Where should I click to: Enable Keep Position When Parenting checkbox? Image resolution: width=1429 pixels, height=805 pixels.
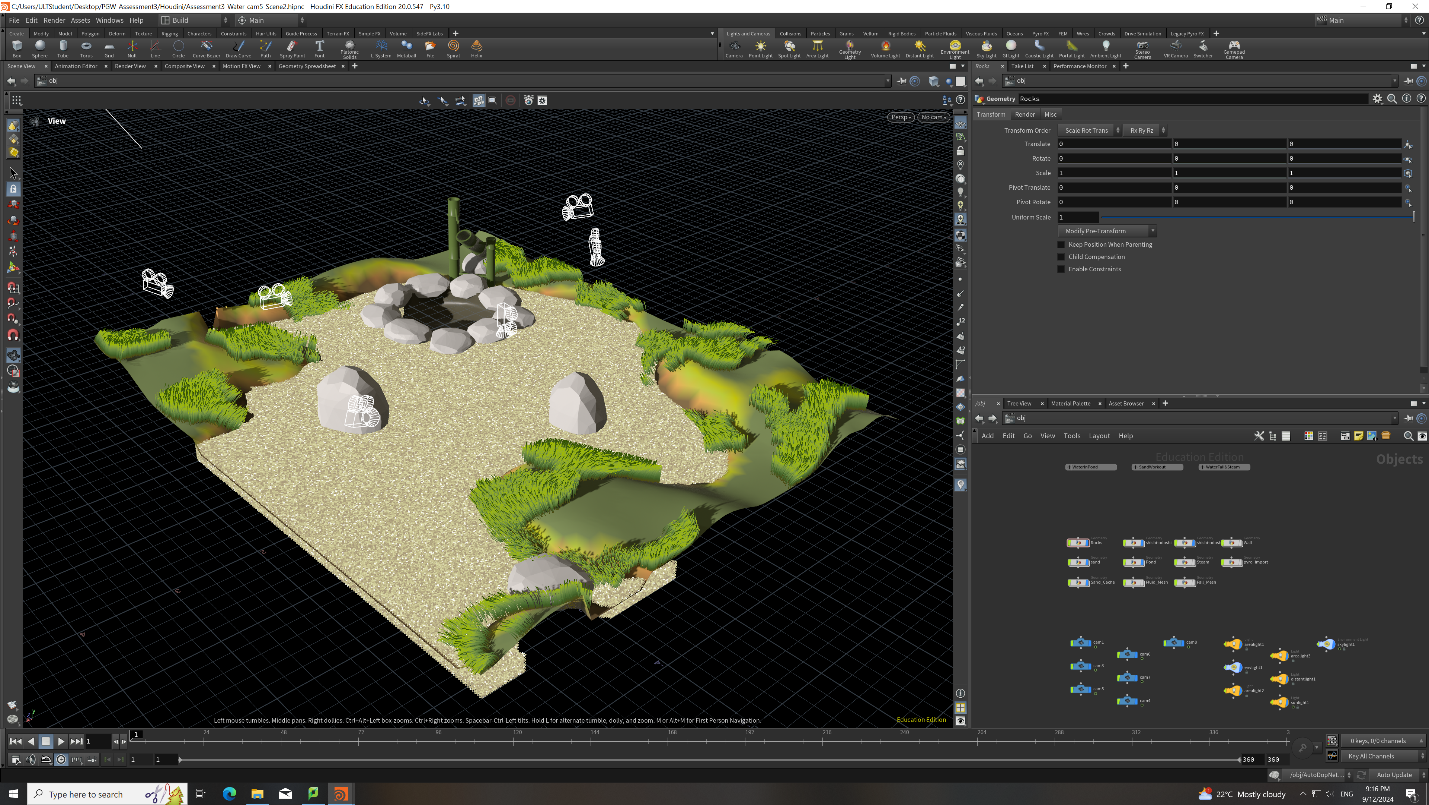click(1062, 244)
